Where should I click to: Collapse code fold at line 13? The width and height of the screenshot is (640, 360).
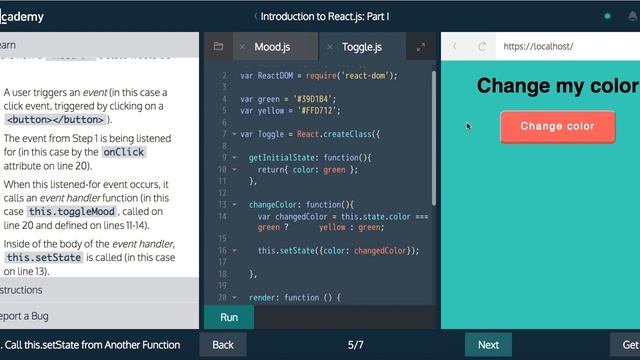point(234,204)
